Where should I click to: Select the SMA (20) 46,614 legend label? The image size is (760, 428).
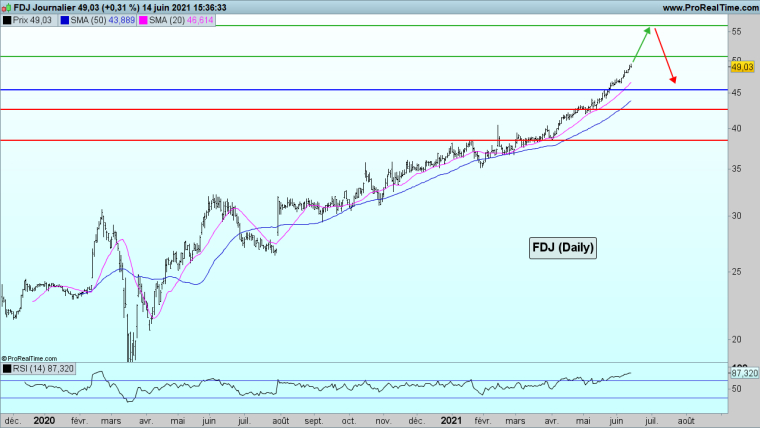click(x=181, y=20)
